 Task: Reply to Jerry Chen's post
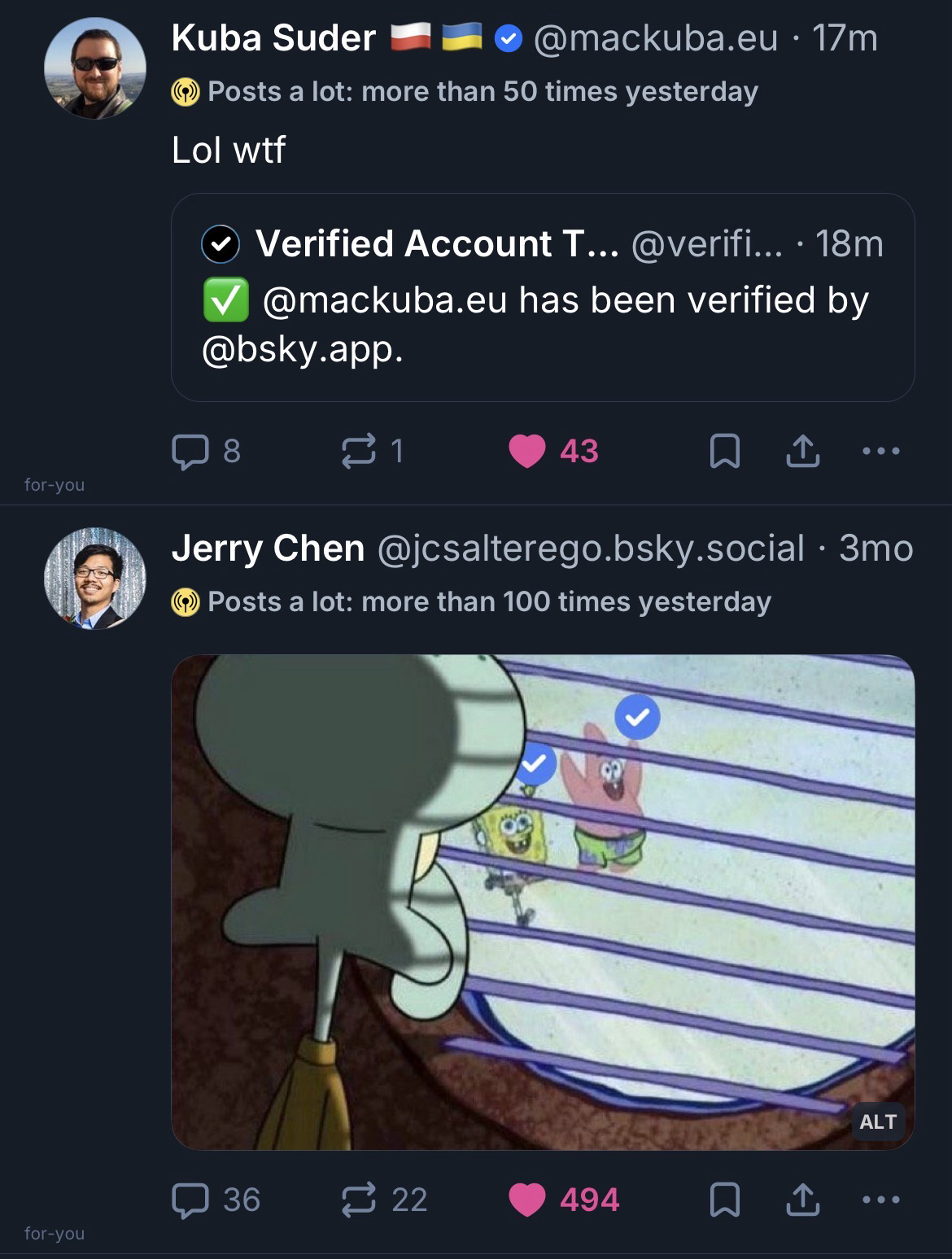click(x=191, y=1200)
